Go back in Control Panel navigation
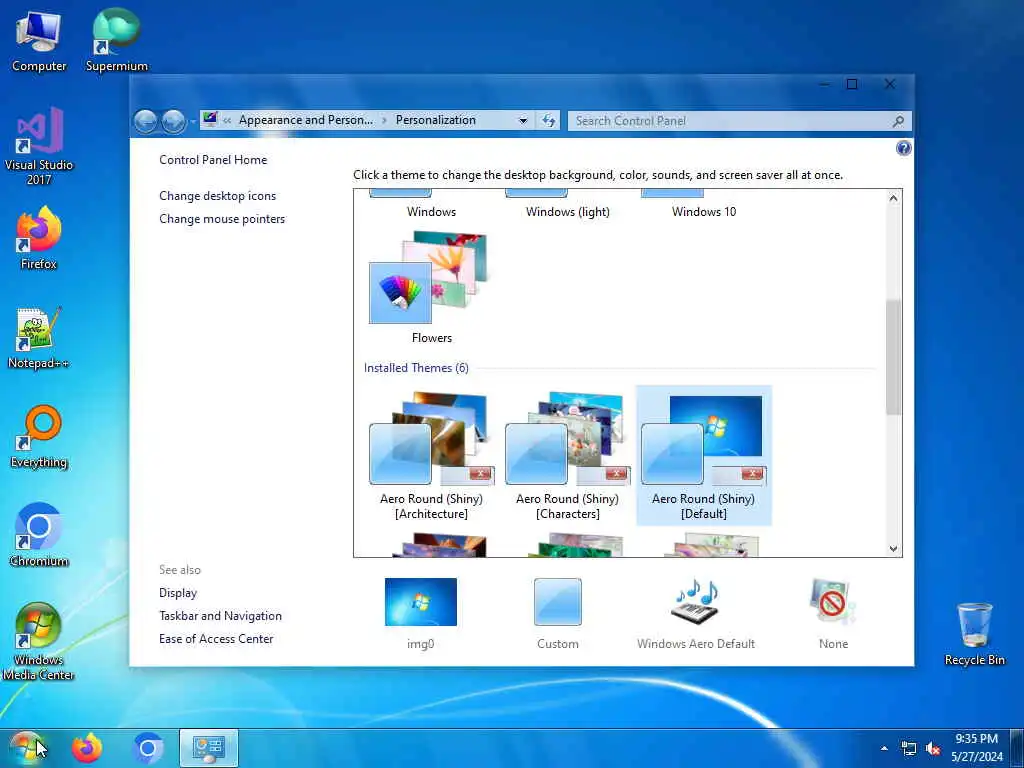Viewport: 1024px width, 768px height. [x=146, y=121]
